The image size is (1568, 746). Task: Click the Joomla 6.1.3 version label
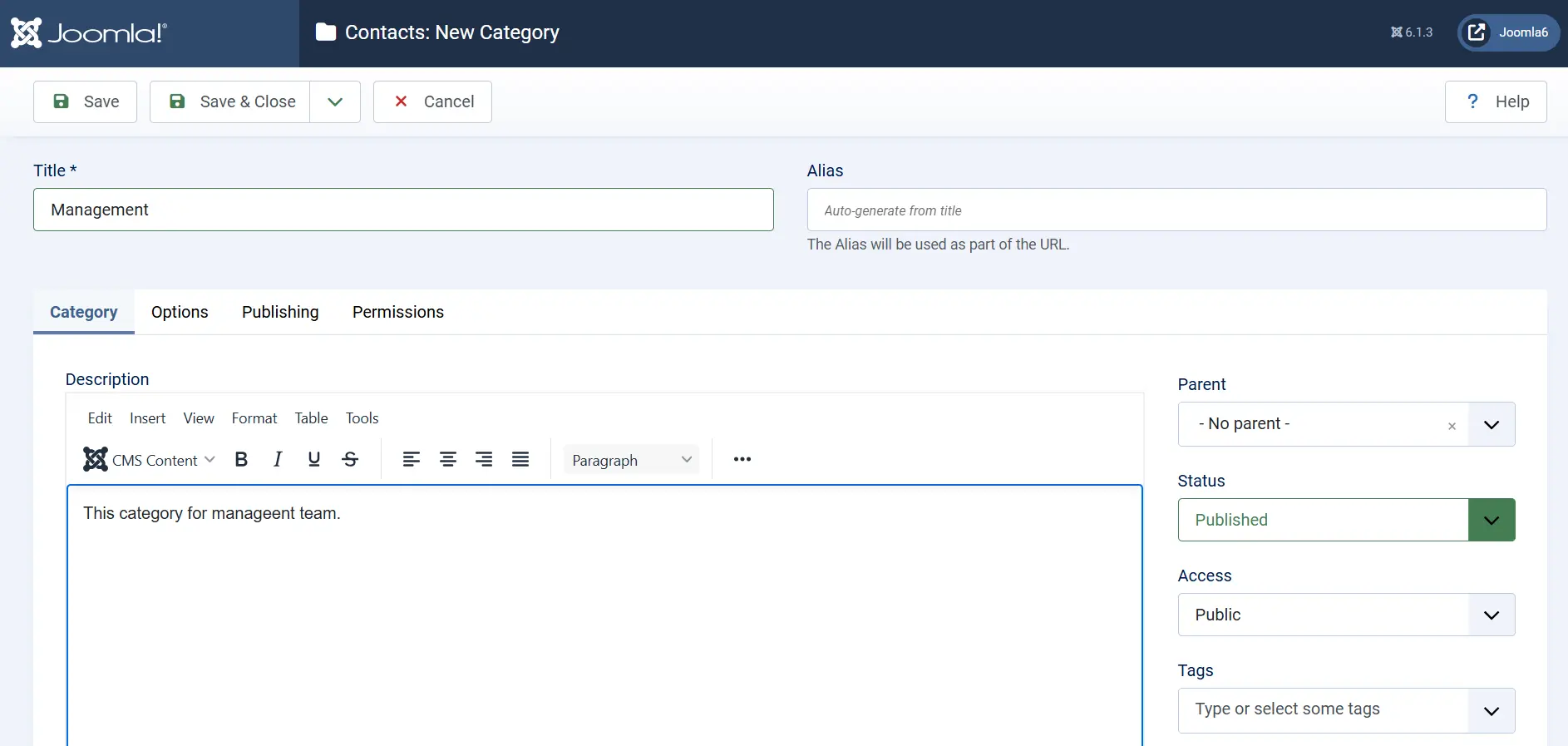click(x=1412, y=32)
